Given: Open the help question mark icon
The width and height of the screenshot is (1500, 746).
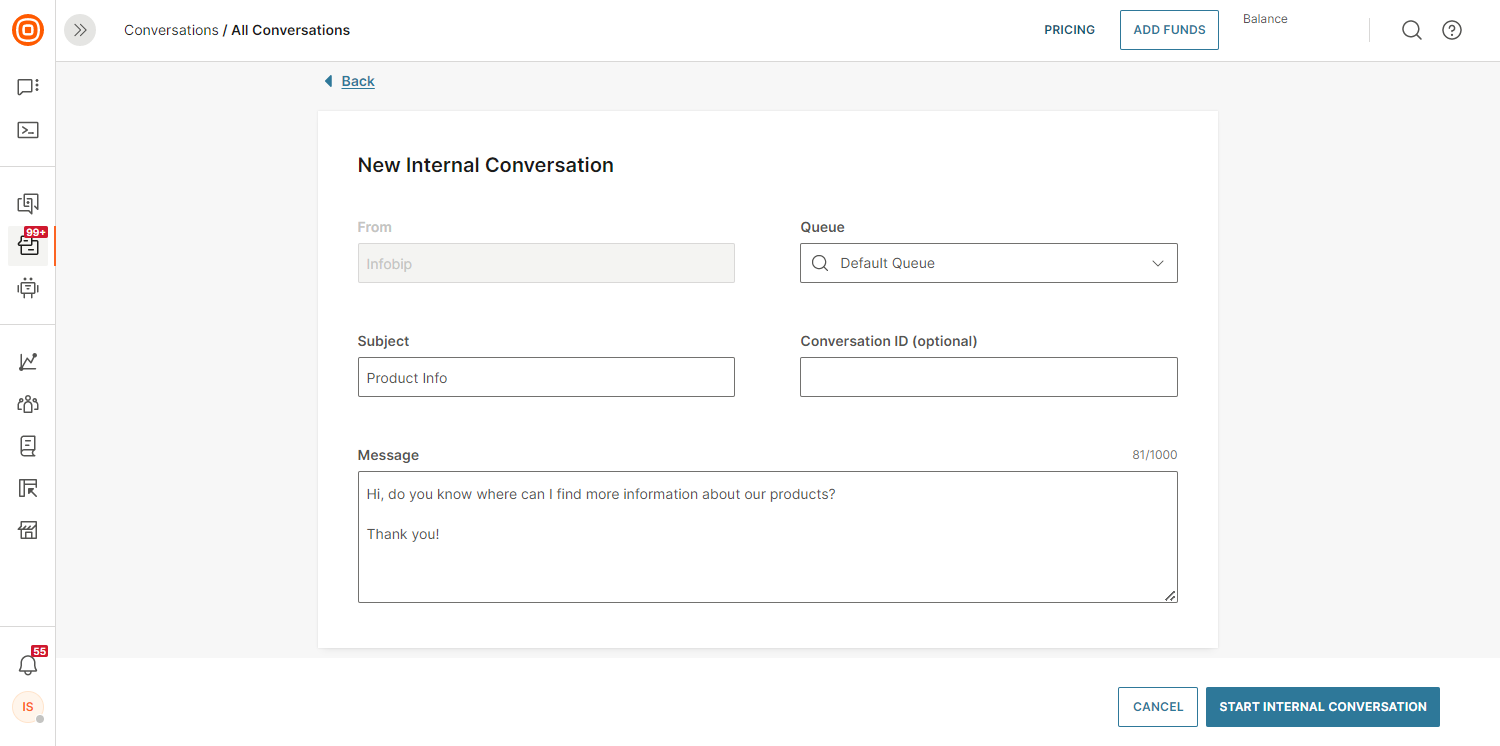Looking at the screenshot, I should pos(1452,30).
